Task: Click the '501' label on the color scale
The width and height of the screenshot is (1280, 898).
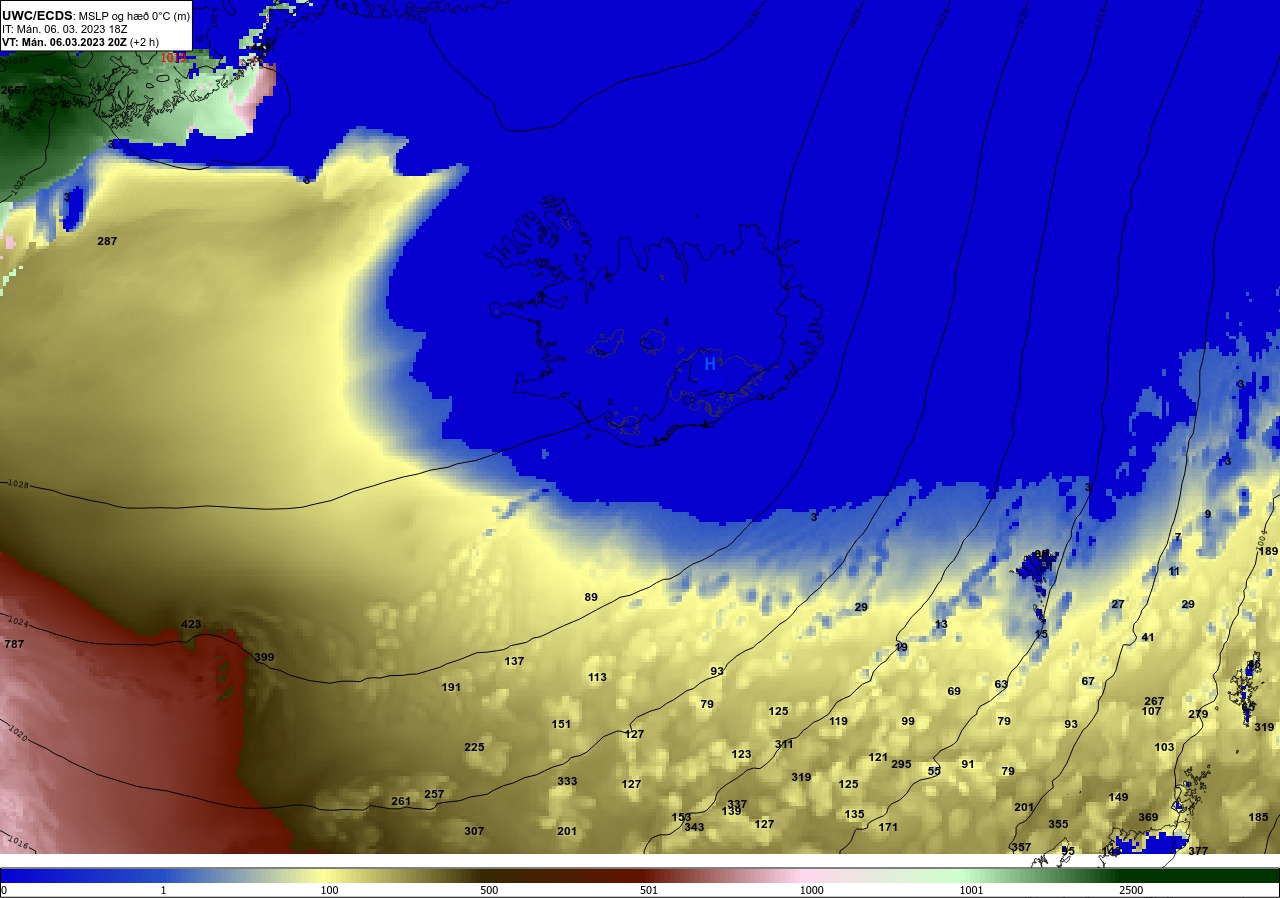Action: (651, 890)
